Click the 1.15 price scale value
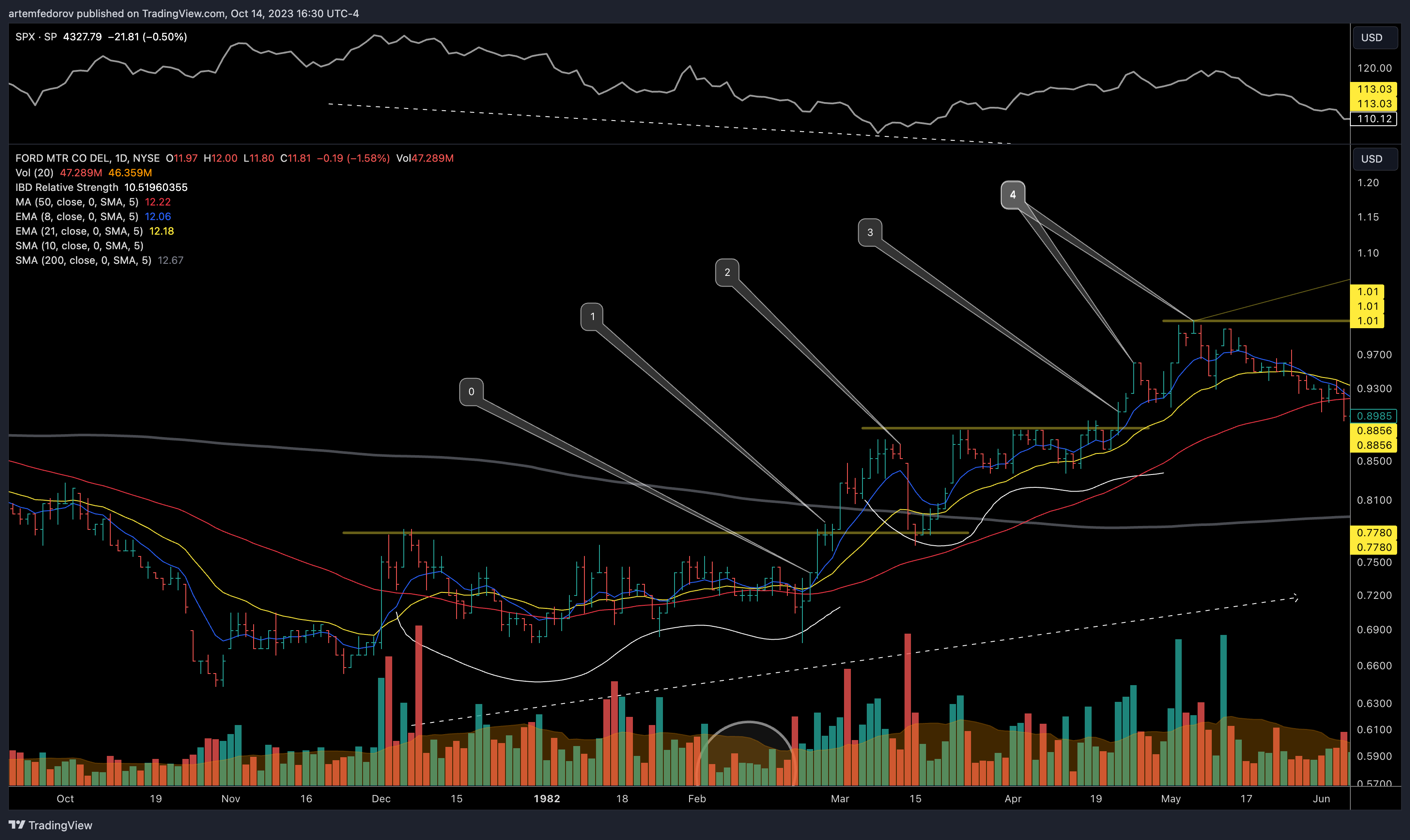The width and height of the screenshot is (1410, 840). click(1368, 218)
